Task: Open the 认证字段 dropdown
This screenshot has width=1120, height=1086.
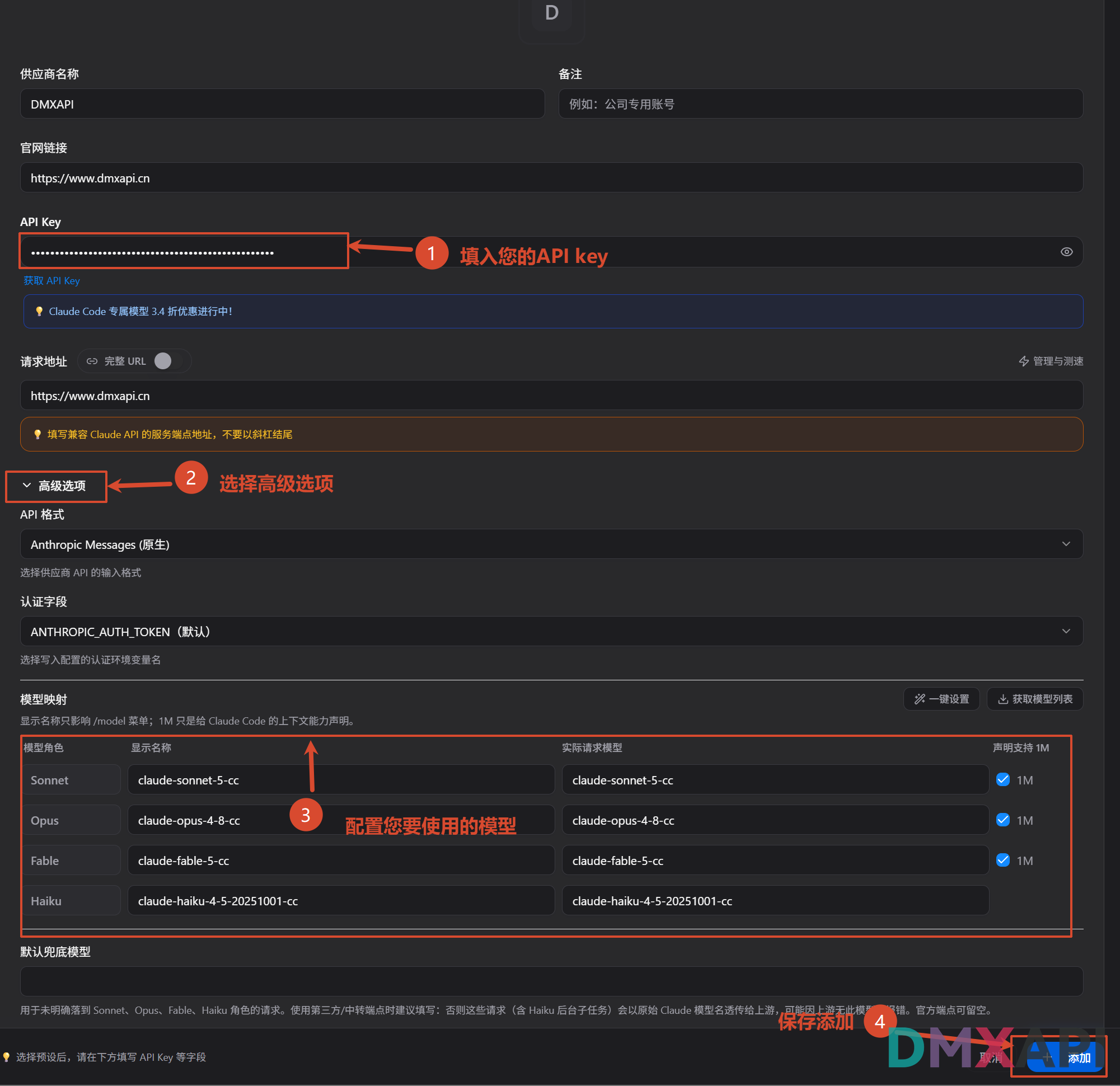Action: click(551, 631)
